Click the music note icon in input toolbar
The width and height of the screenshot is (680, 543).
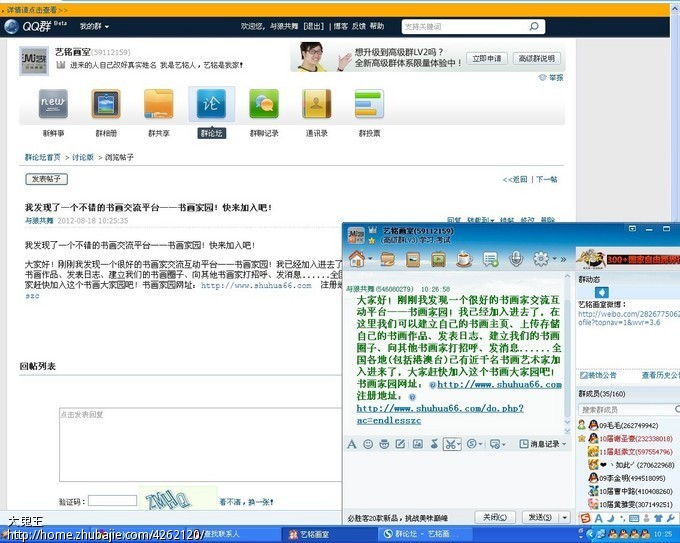pos(434,444)
